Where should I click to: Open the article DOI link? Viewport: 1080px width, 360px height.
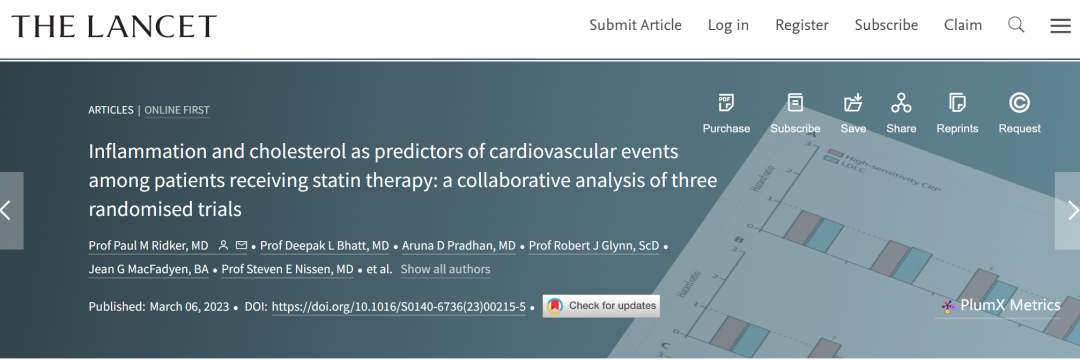(399, 306)
